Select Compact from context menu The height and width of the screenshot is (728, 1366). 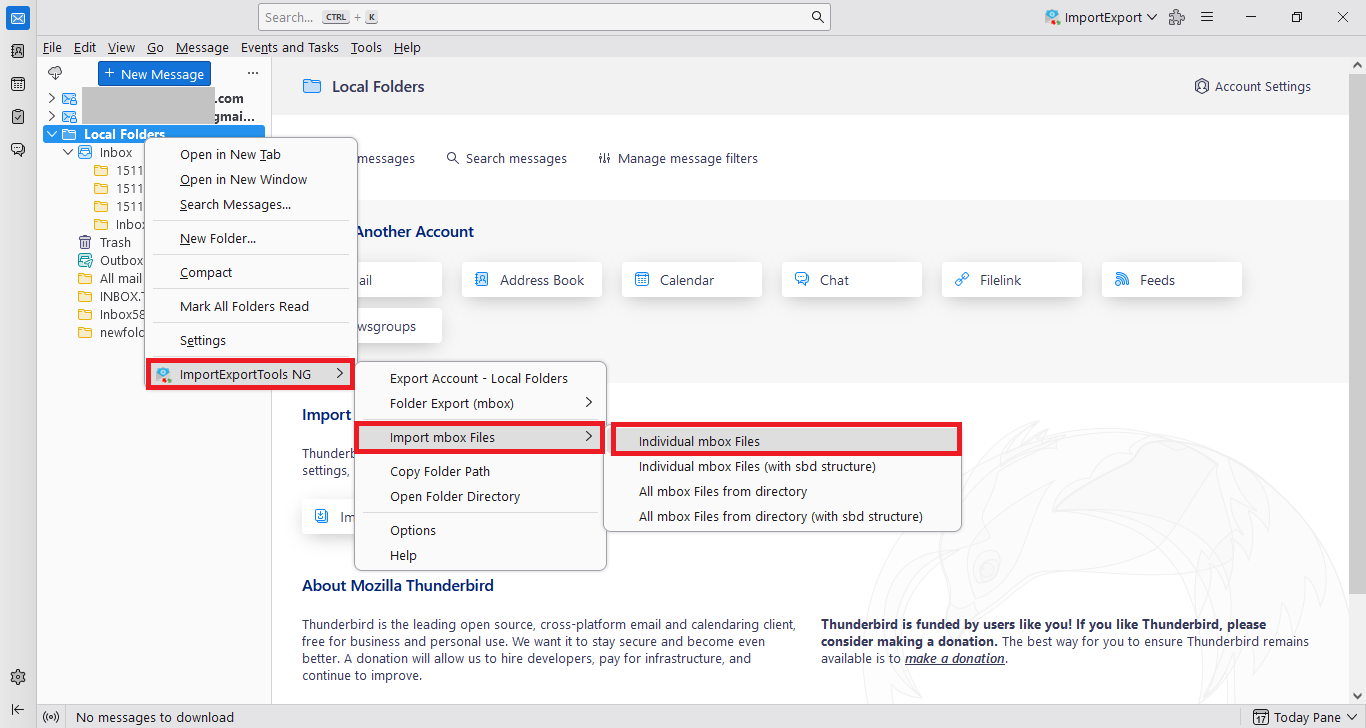(x=251, y=272)
